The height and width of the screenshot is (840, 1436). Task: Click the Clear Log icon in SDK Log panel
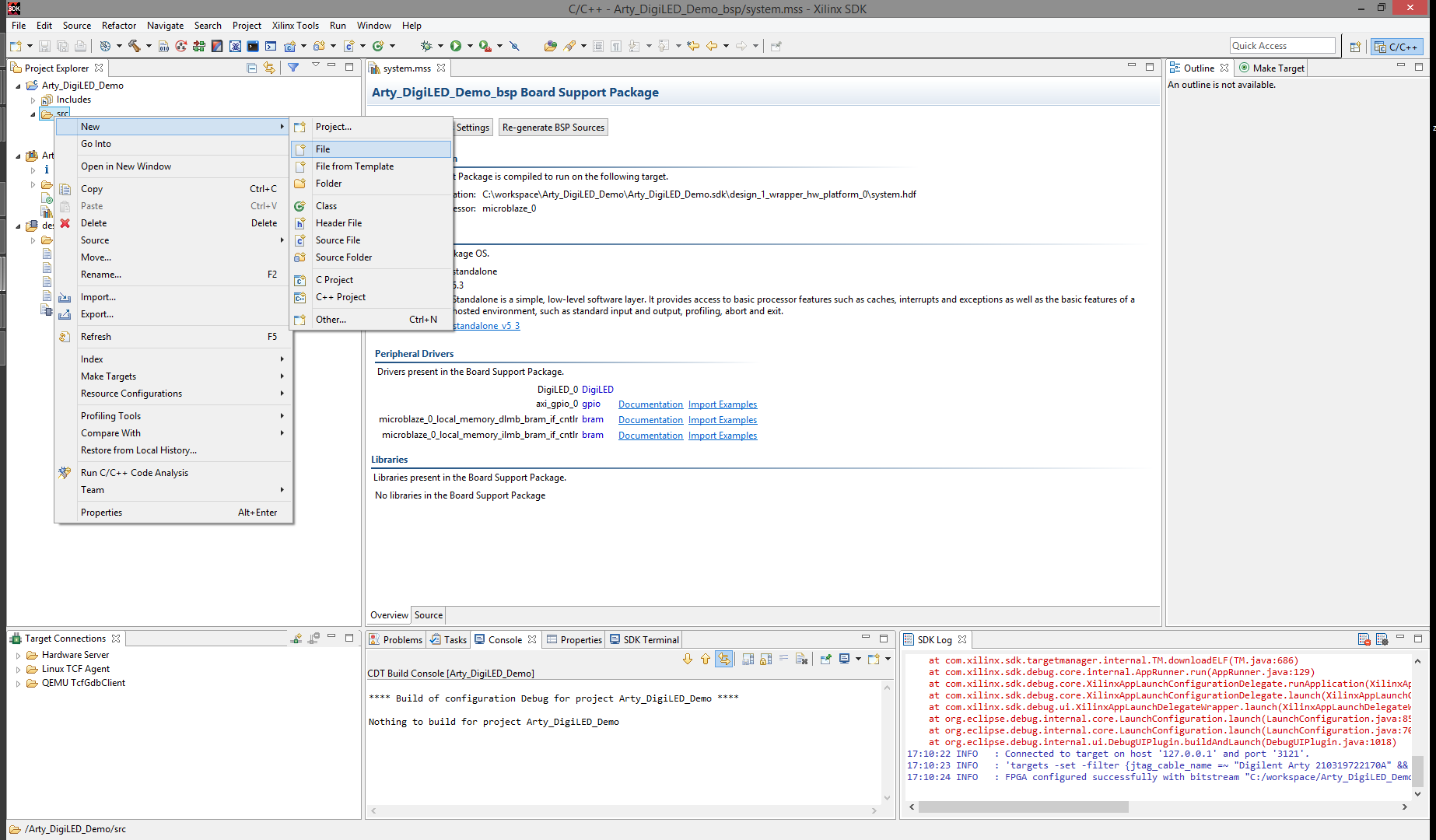pyautogui.click(x=1364, y=639)
